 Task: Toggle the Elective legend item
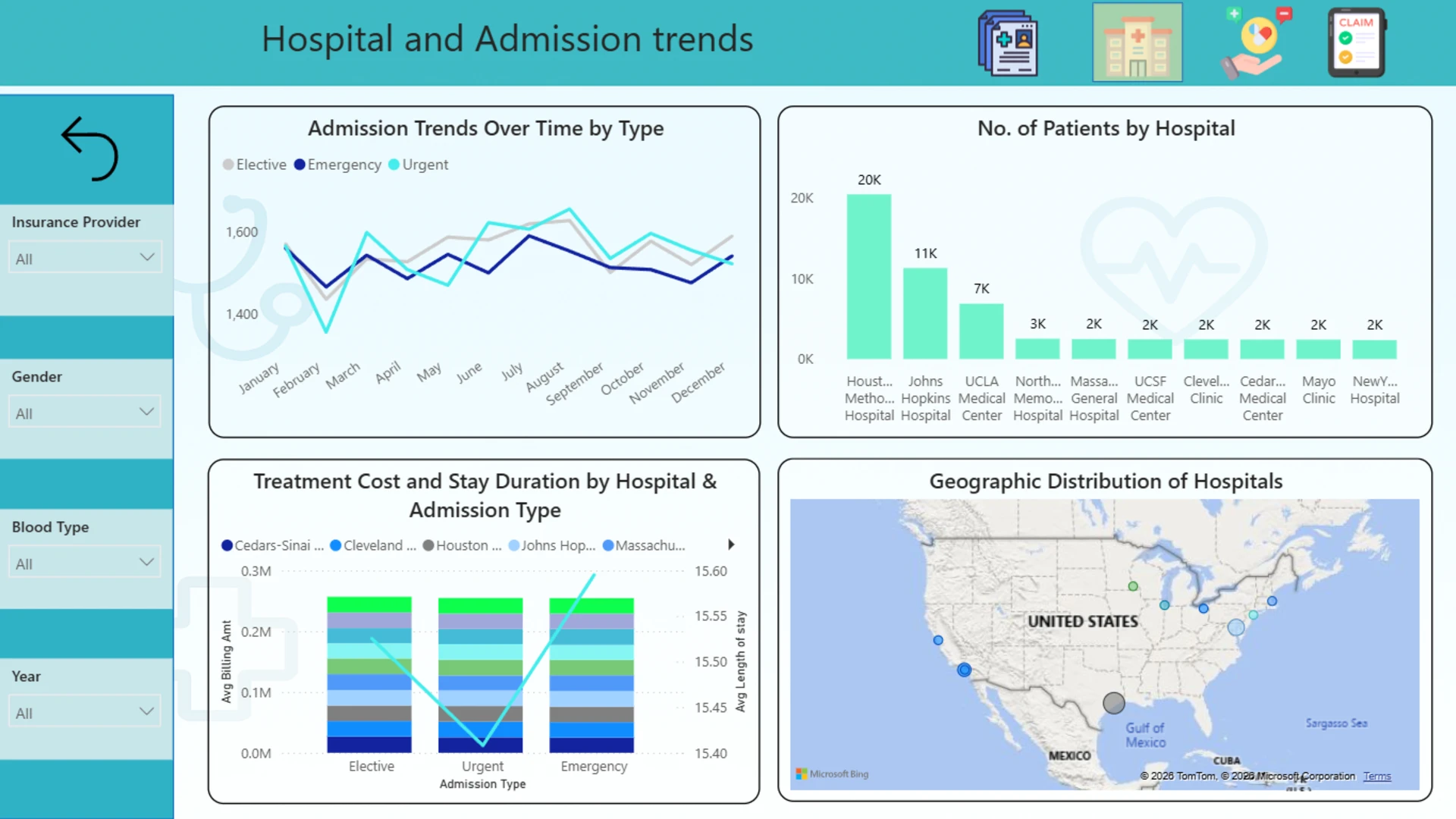pos(255,165)
